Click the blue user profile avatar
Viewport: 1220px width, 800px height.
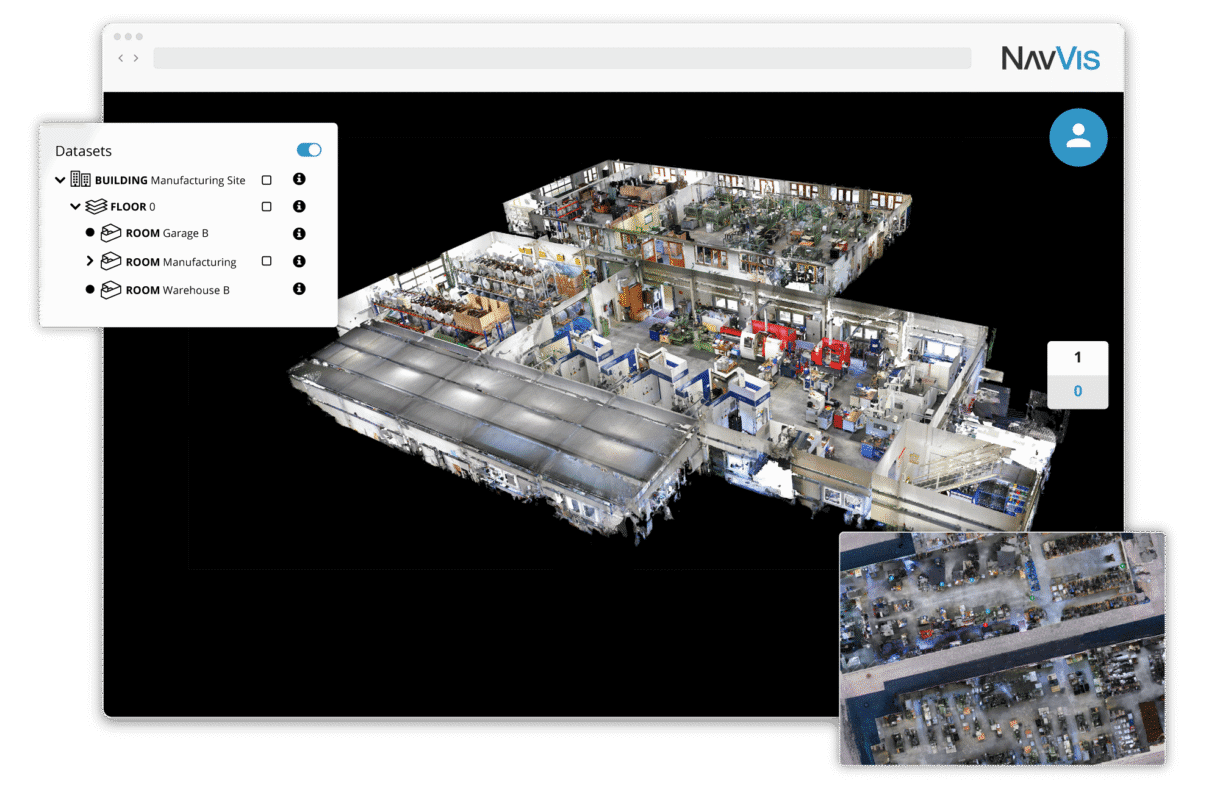1078,138
